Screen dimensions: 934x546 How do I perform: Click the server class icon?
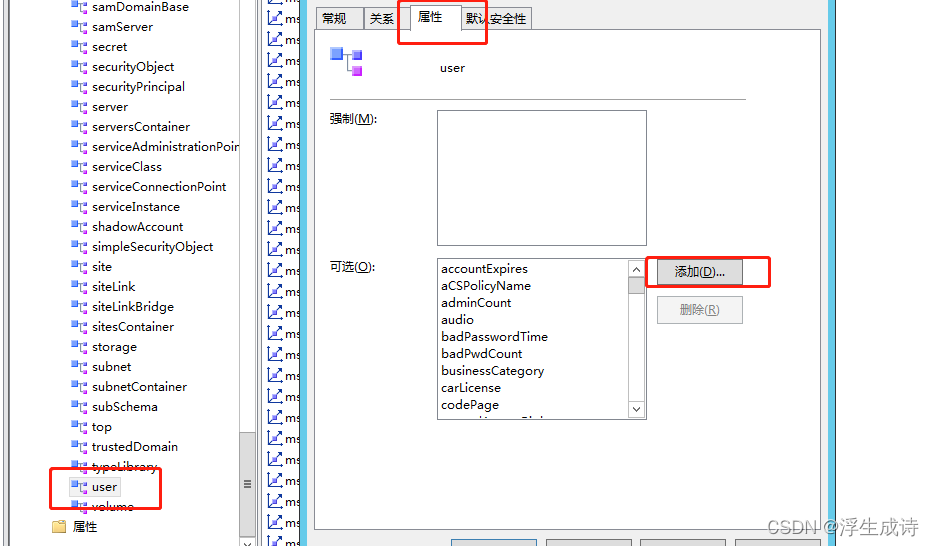point(79,106)
